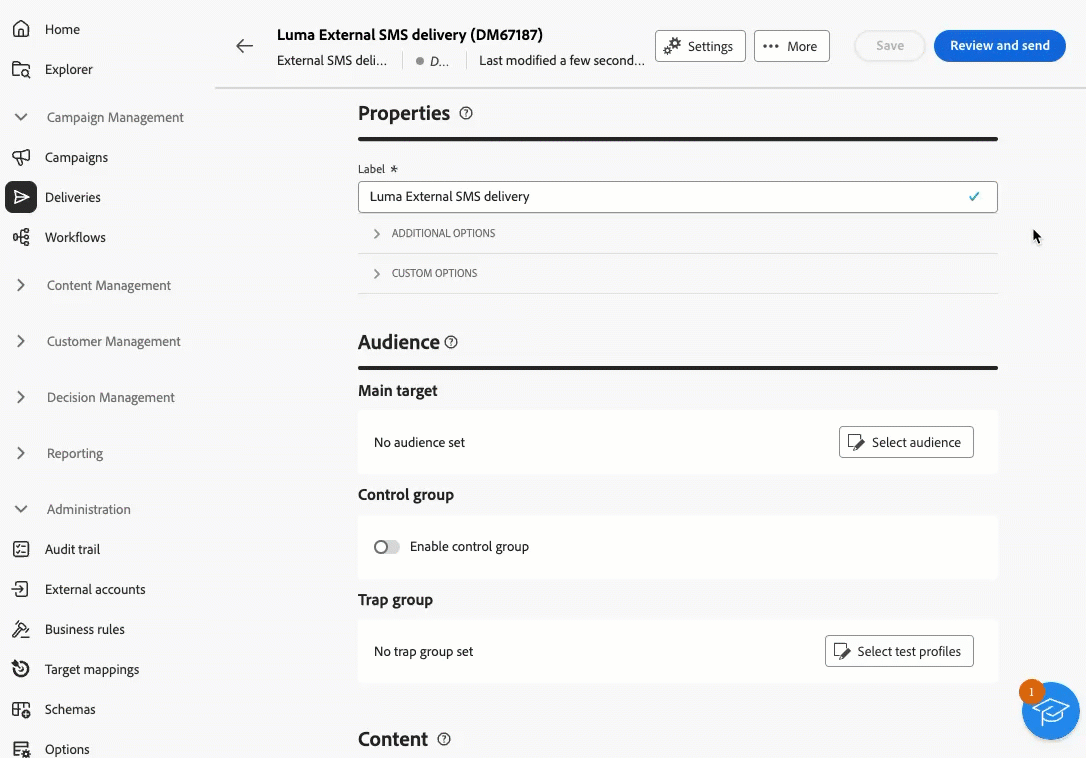The height and width of the screenshot is (758, 1086).
Task: Open the More menu
Action: [x=791, y=46]
